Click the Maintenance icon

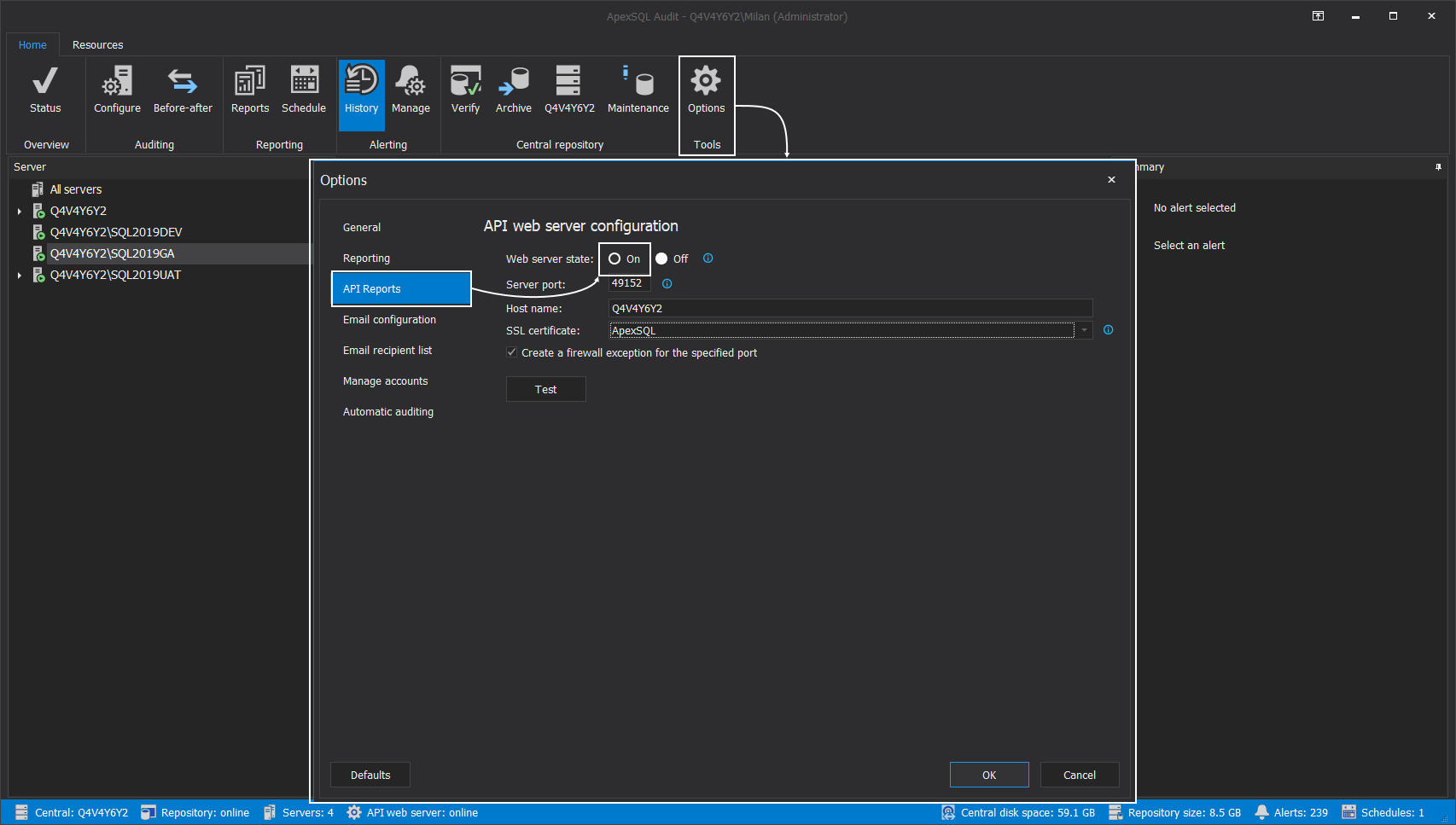pyautogui.click(x=638, y=90)
